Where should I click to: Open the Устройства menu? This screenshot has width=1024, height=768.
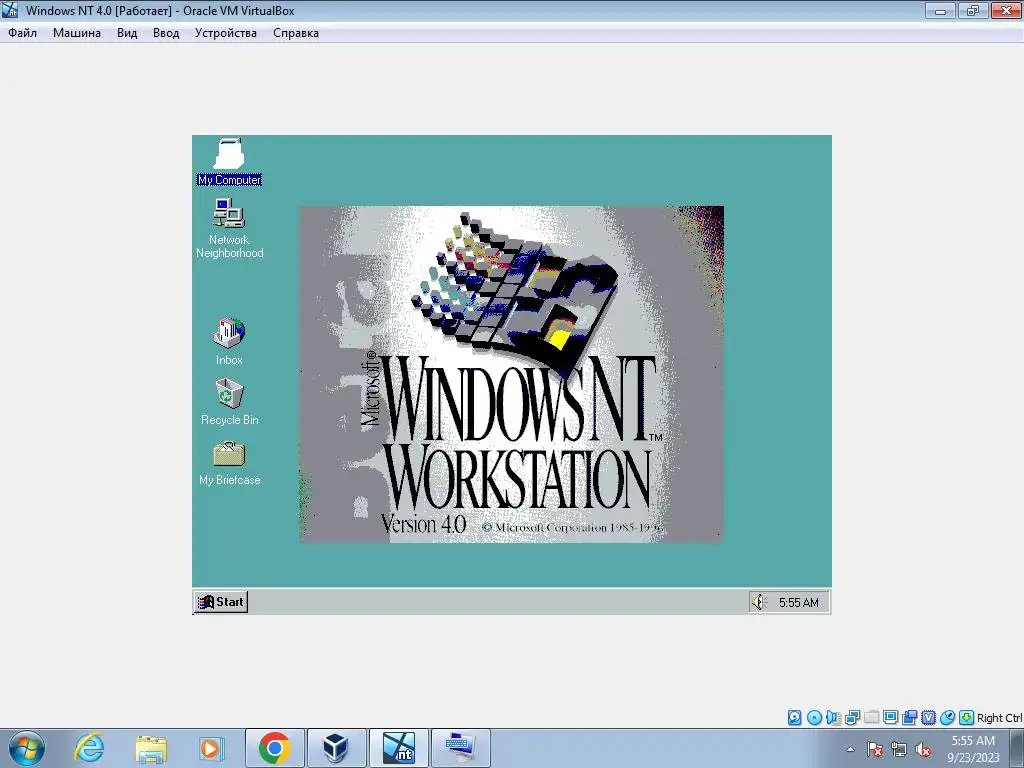(x=225, y=33)
